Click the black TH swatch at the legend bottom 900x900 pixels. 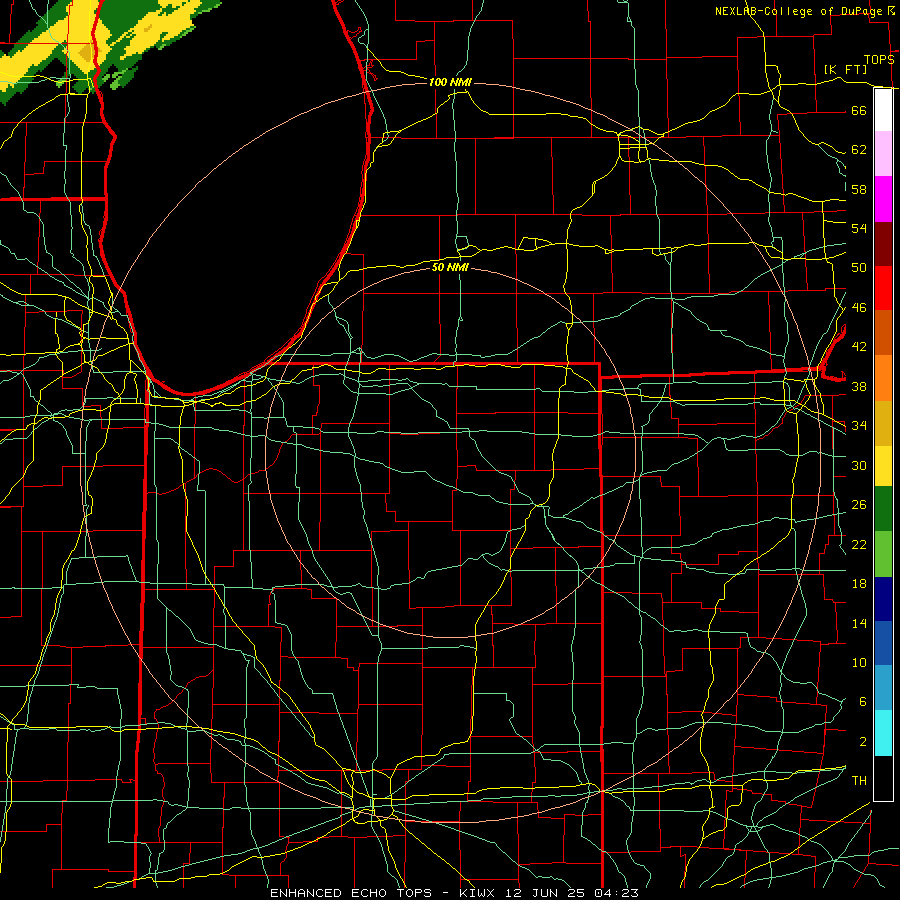[x=883, y=778]
